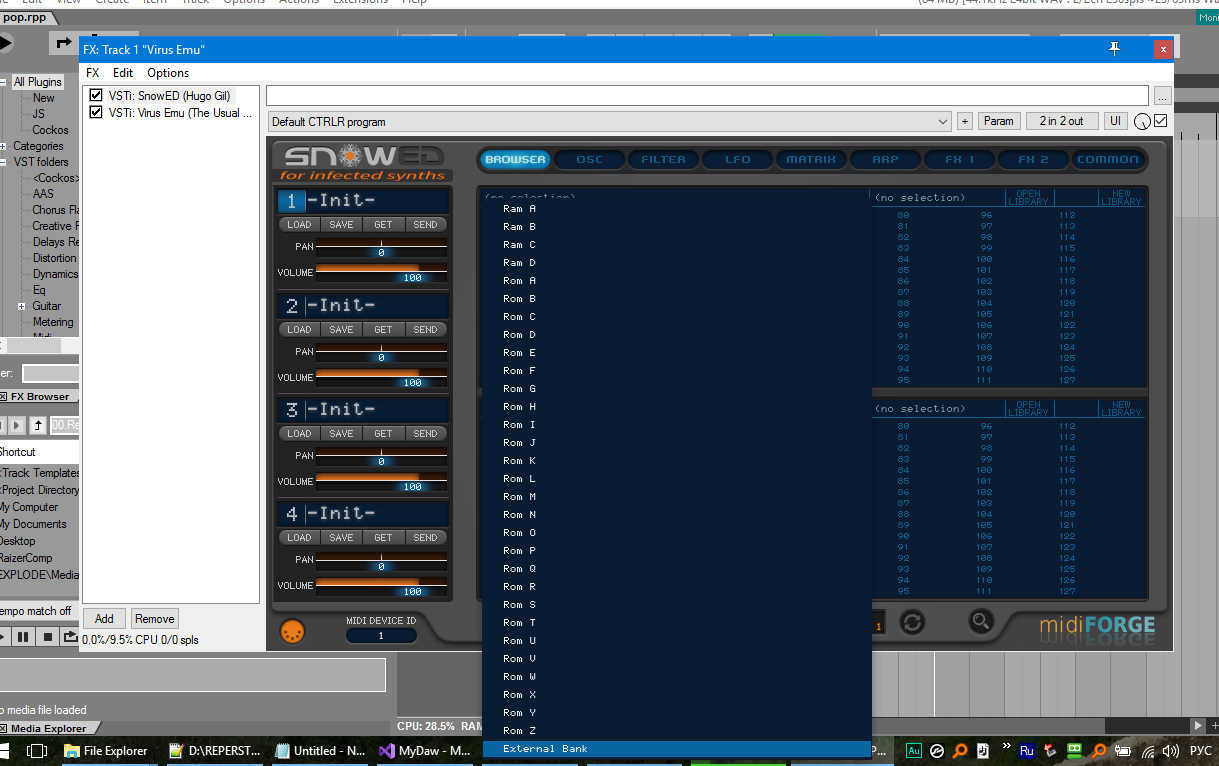Click the volume speaker tray icon
The height and width of the screenshot is (766, 1219).
(1169, 750)
